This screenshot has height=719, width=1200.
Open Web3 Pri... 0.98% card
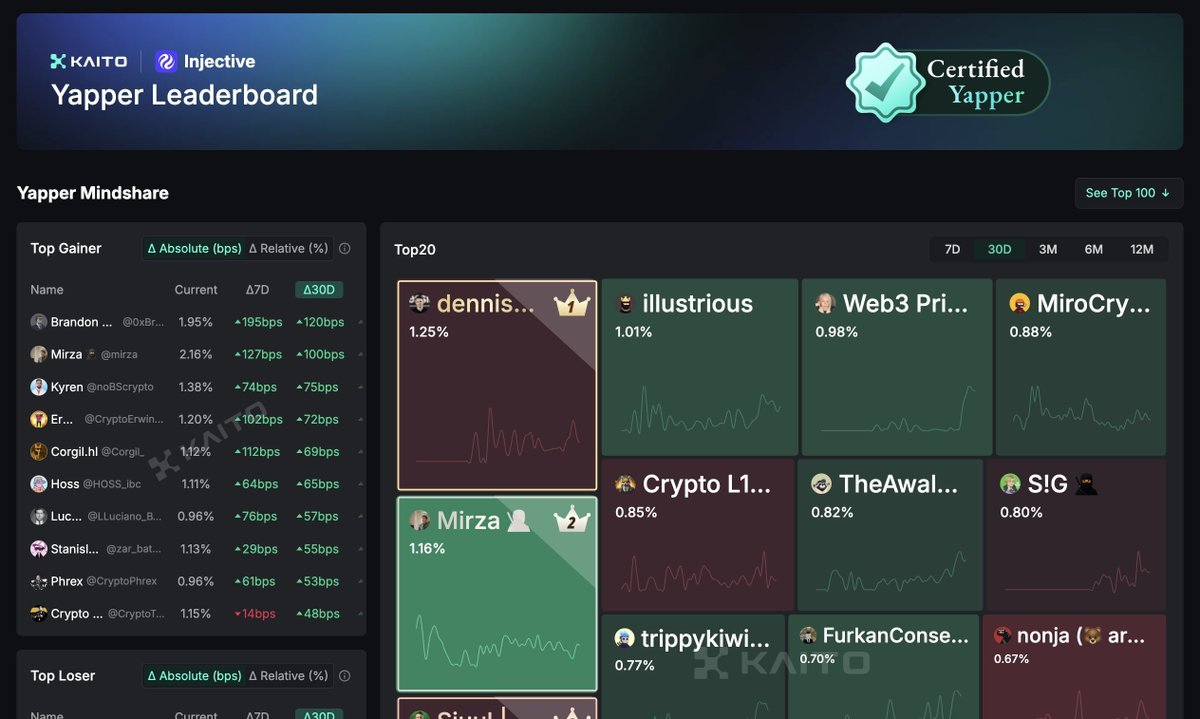pyautogui.click(x=897, y=367)
